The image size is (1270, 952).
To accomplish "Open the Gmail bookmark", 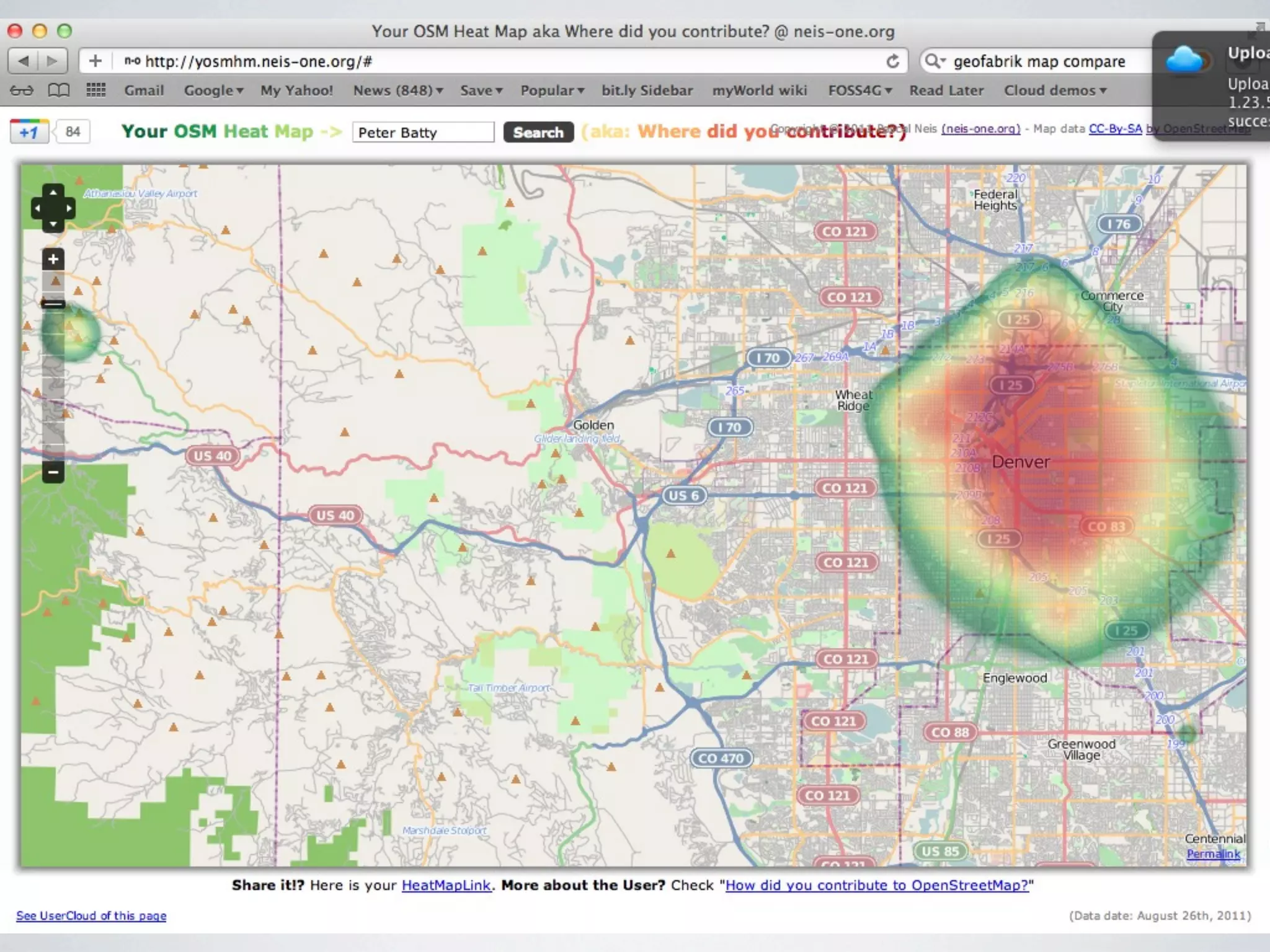I will tap(144, 90).
